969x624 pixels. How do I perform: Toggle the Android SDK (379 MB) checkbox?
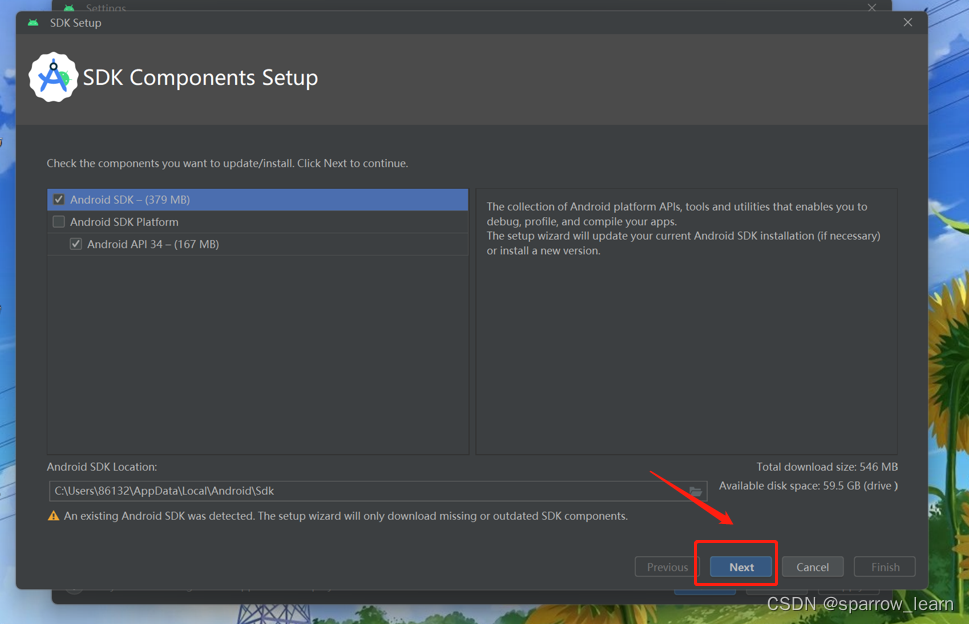[59, 200]
